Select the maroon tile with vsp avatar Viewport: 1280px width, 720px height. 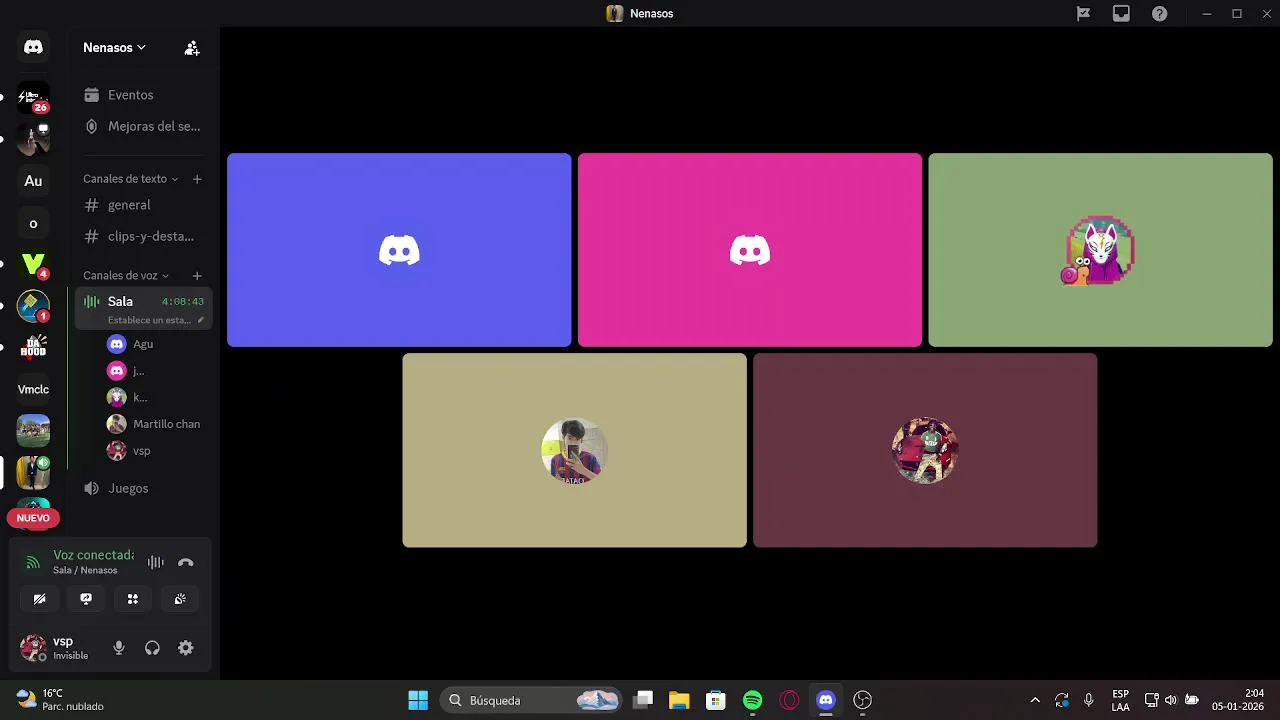925,450
